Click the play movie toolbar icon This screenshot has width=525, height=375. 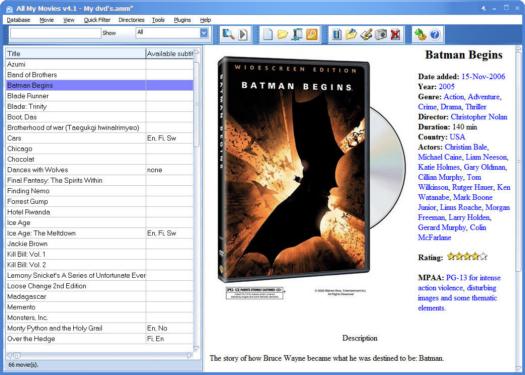[x=243, y=34]
